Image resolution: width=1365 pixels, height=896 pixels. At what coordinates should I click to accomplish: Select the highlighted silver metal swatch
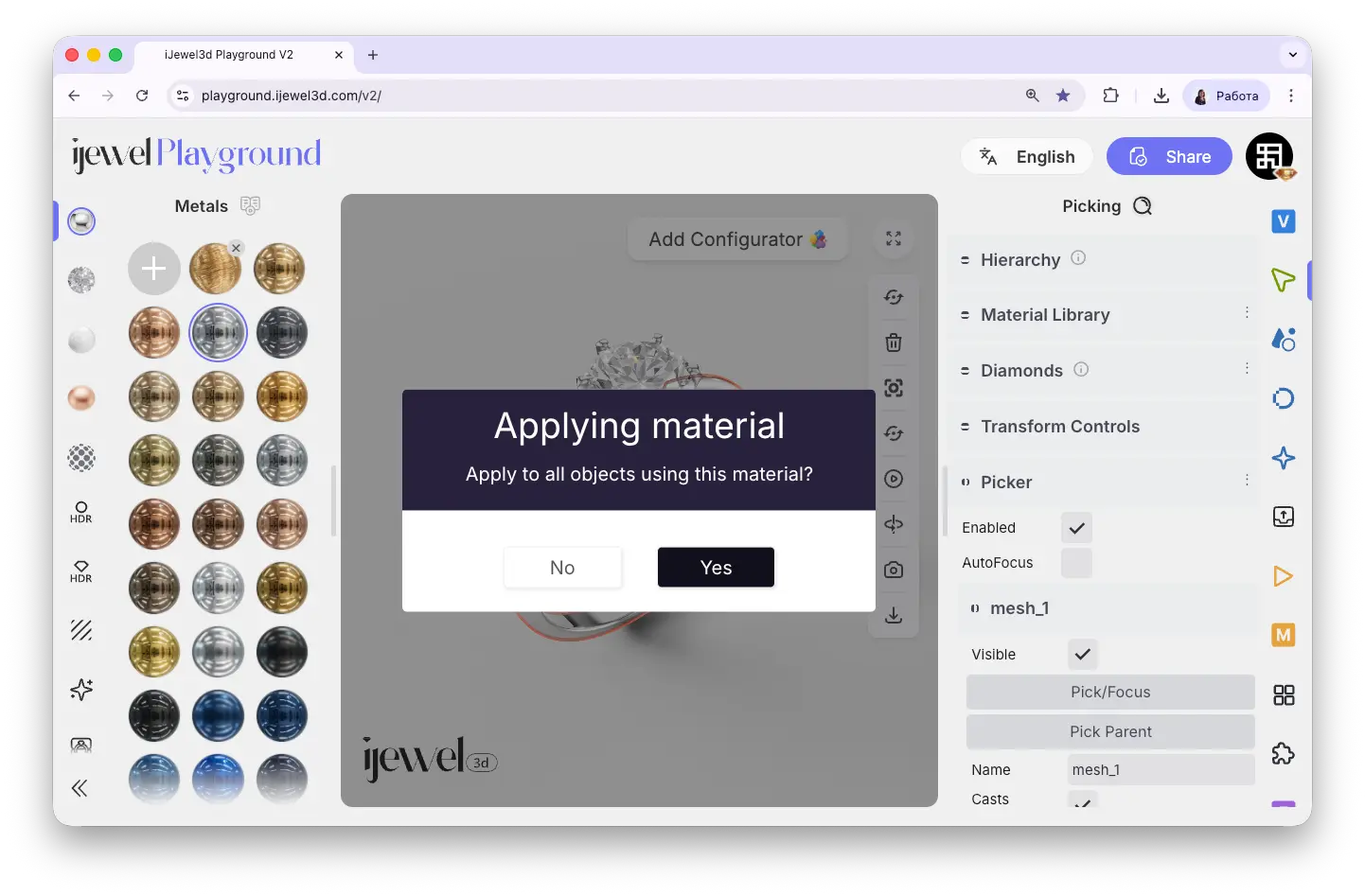tap(218, 332)
